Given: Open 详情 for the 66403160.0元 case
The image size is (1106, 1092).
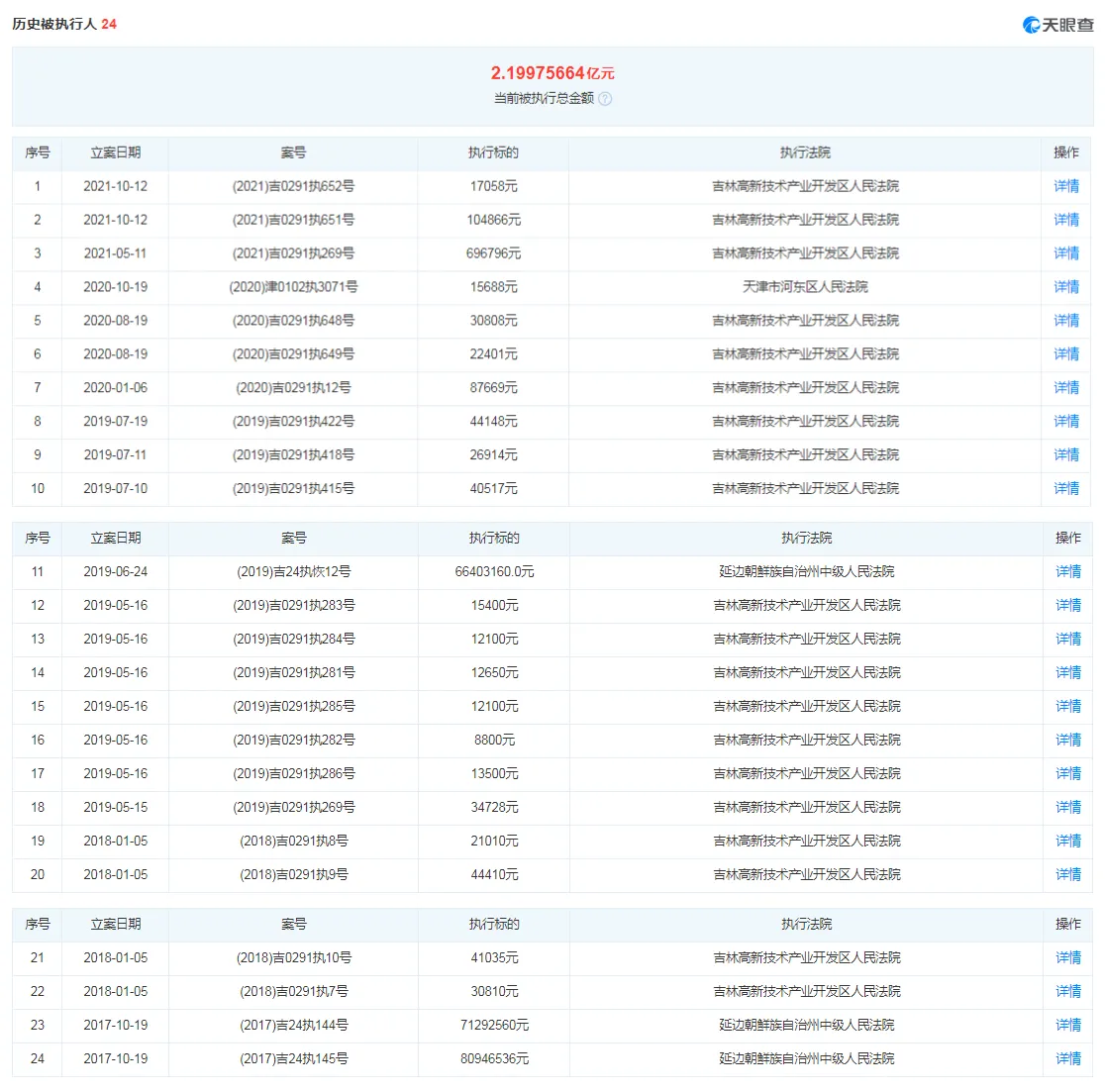Looking at the screenshot, I should click(x=1068, y=572).
